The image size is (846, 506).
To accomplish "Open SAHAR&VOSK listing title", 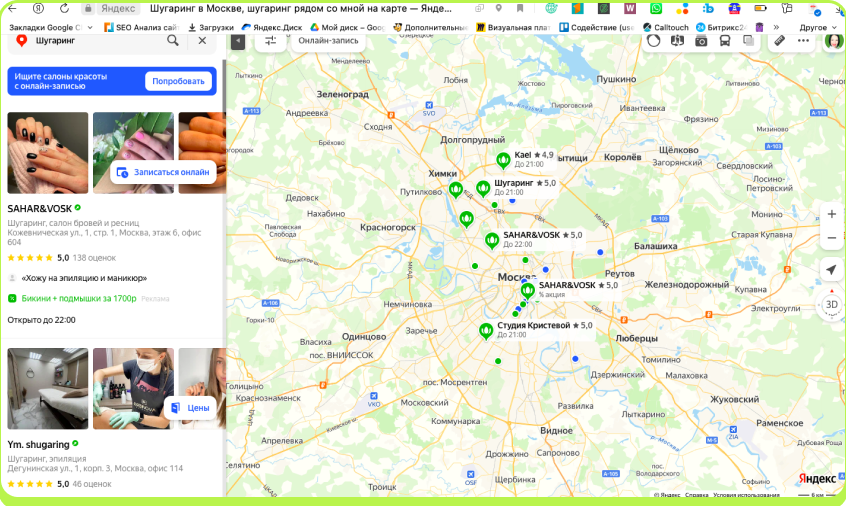I will pyautogui.click(x=39, y=209).
